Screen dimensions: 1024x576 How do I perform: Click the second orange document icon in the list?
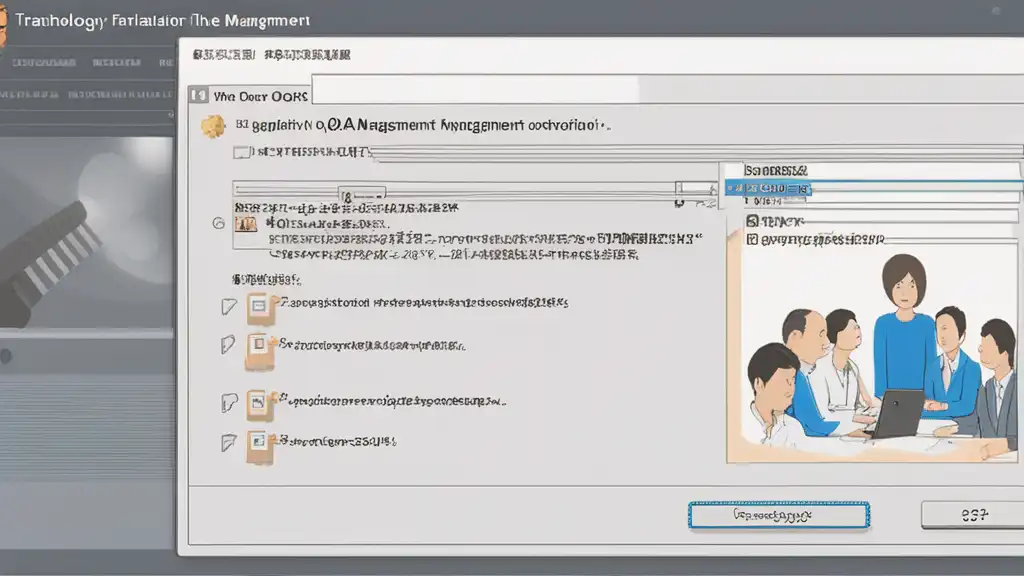click(x=260, y=350)
